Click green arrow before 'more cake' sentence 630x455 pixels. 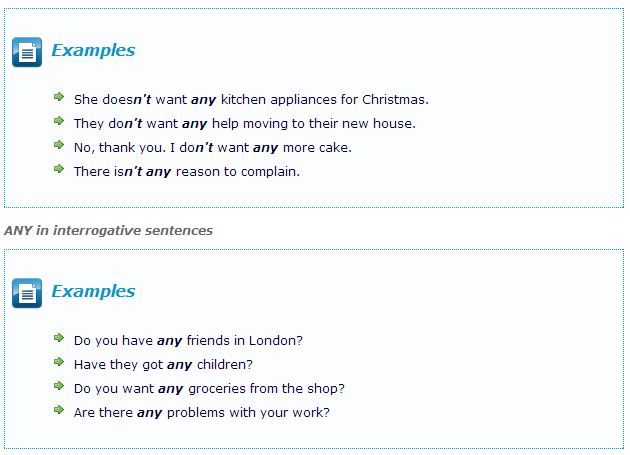coord(59,146)
